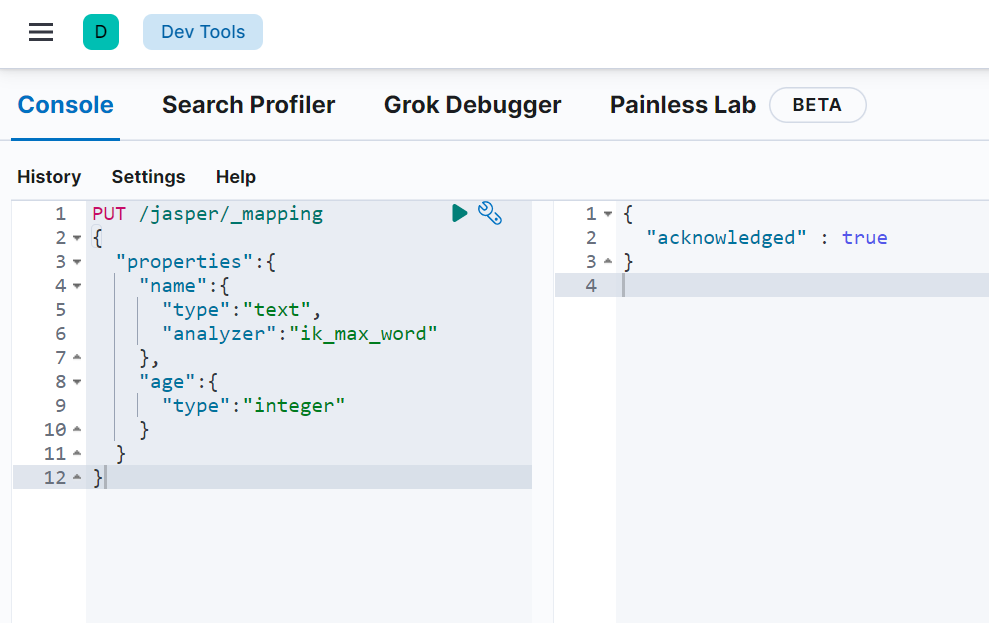The width and height of the screenshot is (989, 623).
Task: Click the green D space avatar
Action: tap(100, 32)
